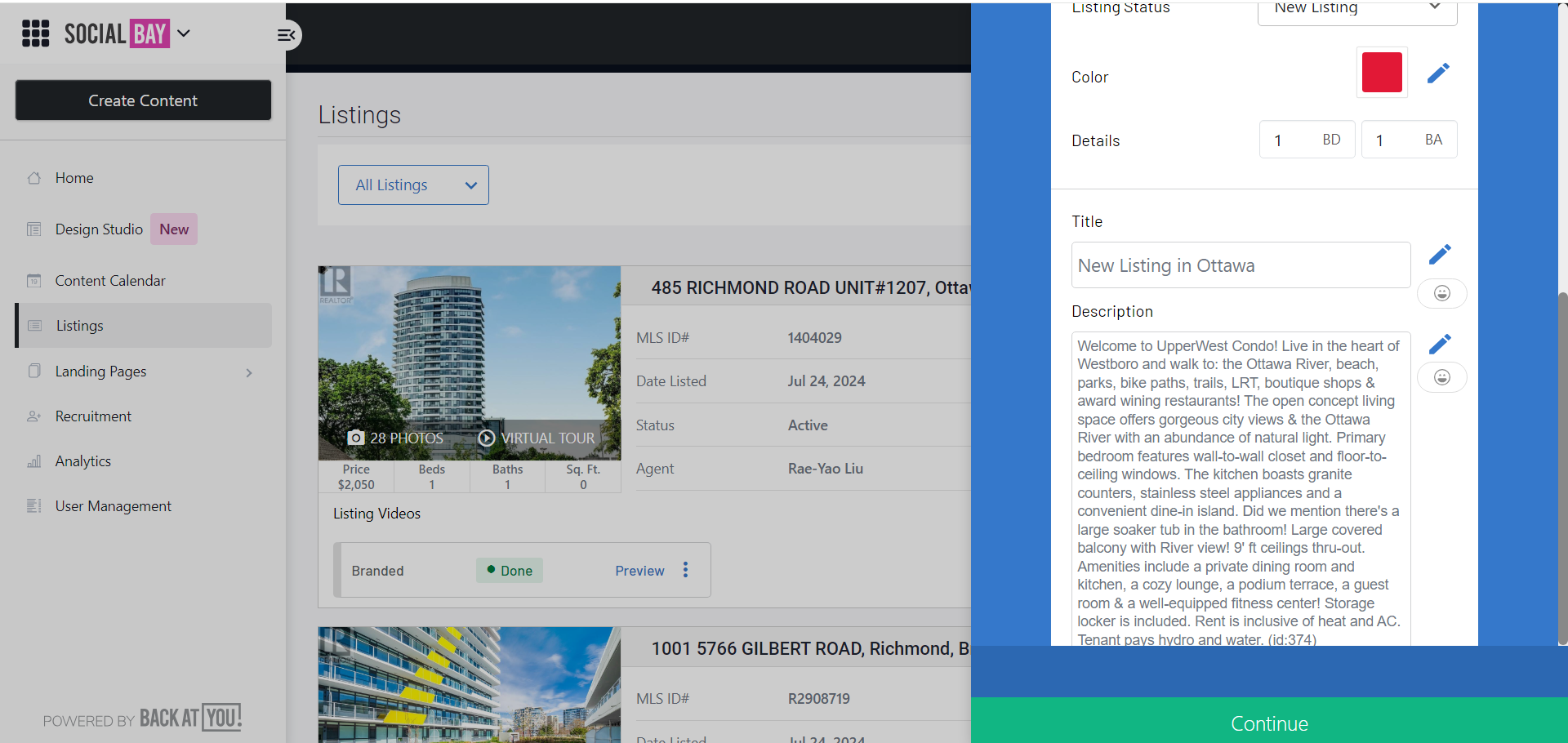Collapse the sidebar with the menu toggle
Image resolution: width=1568 pixels, height=743 pixels.
coord(287,35)
